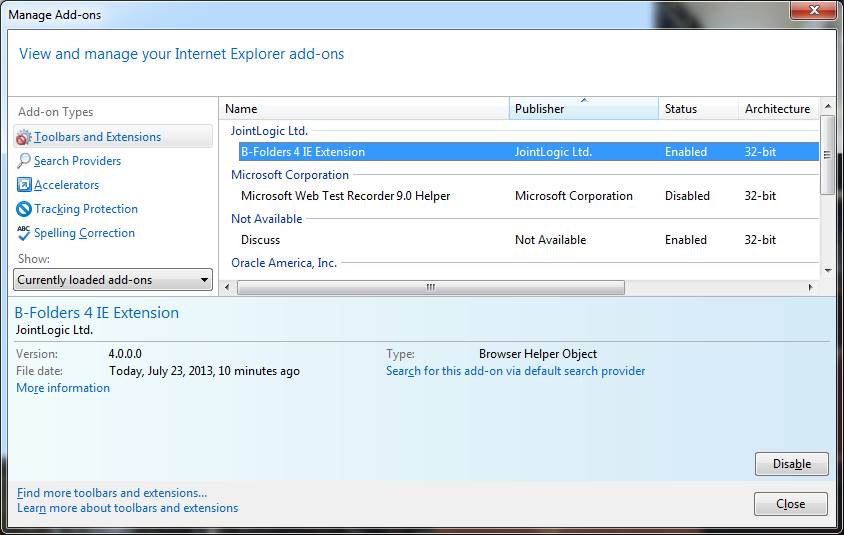Viewport: 844px width, 535px height.
Task: Select Search Providers add-on type
Action: 78,161
